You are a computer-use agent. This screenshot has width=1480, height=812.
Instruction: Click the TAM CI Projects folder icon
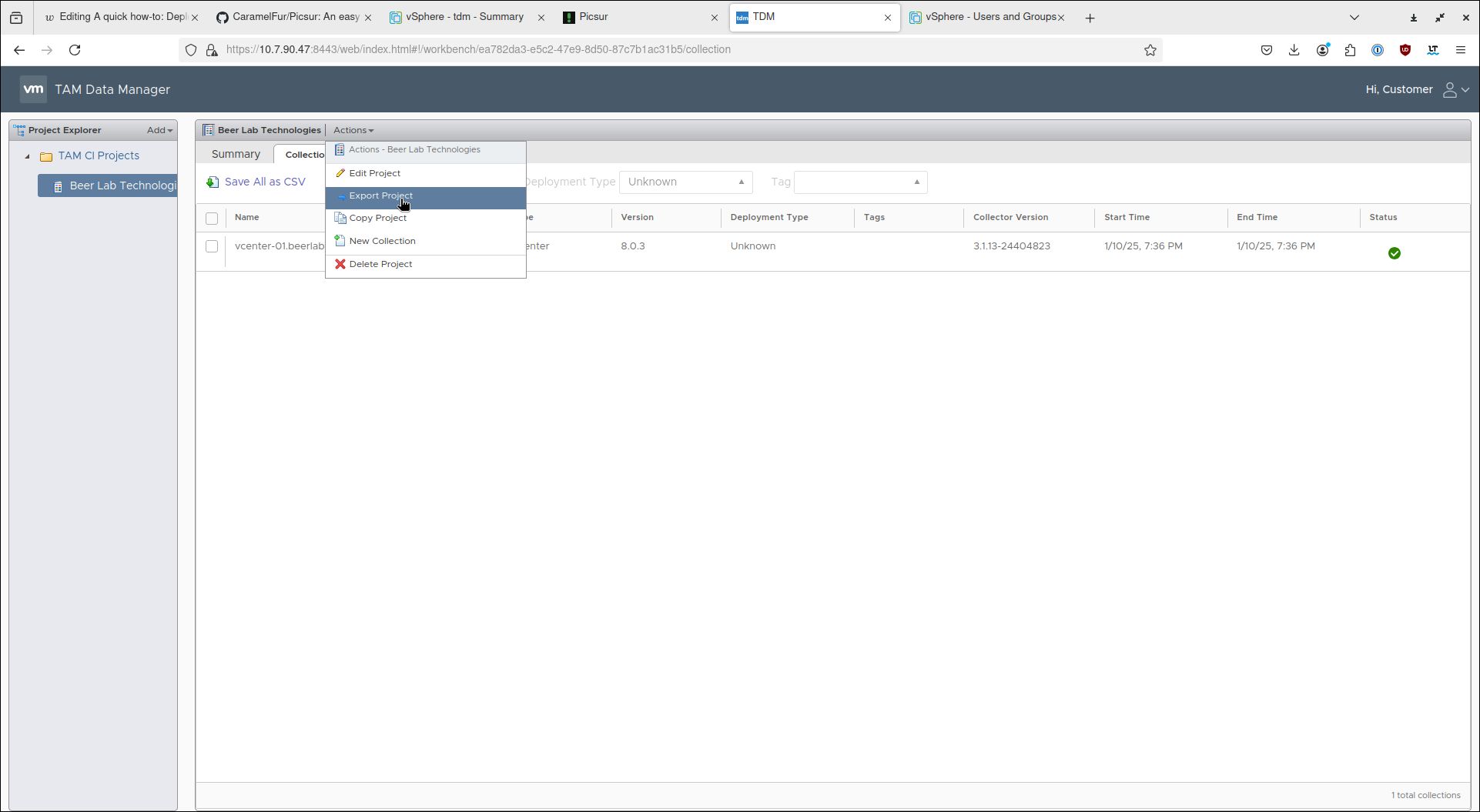coord(46,156)
